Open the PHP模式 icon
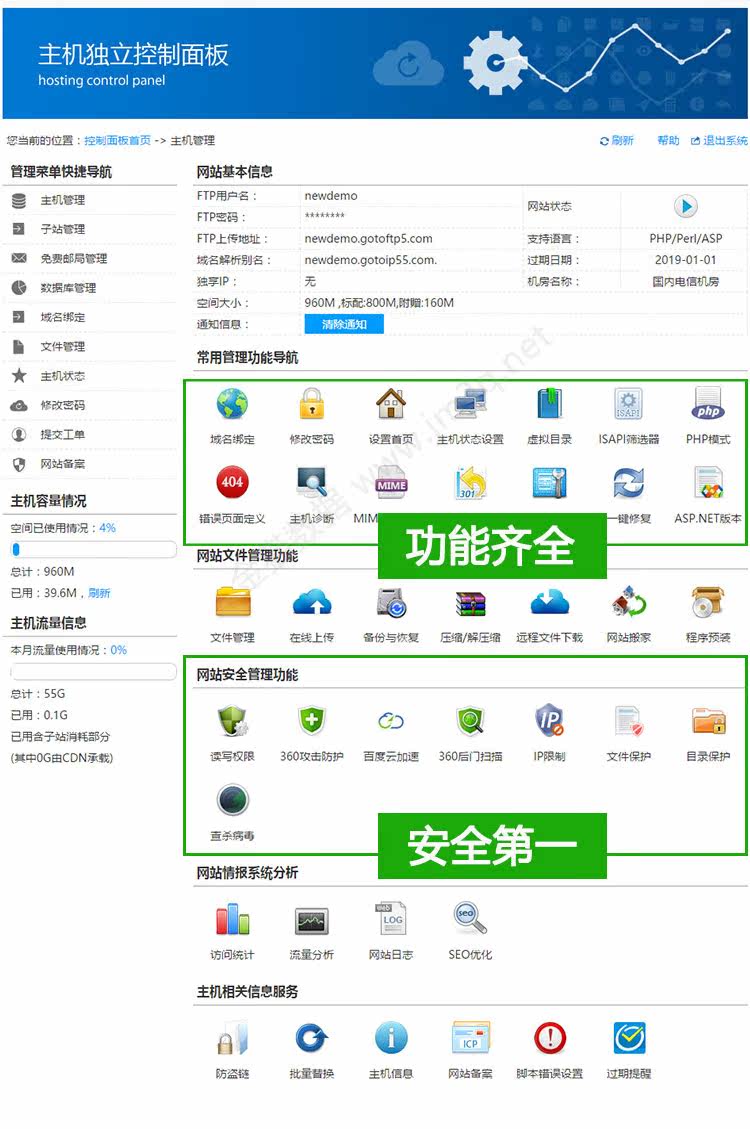The width and height of the screenshot is (750, 1129). pos(708,404)
